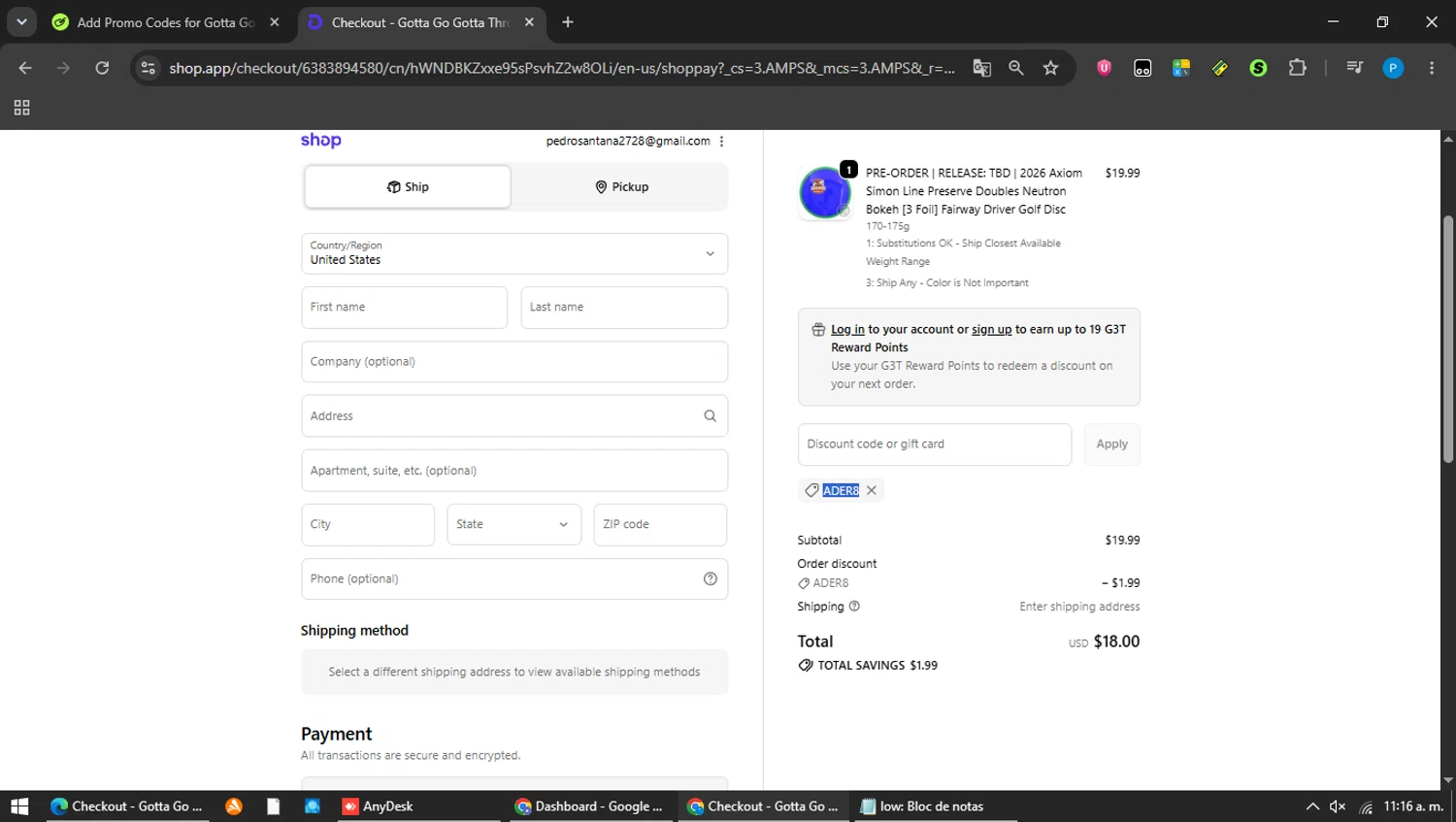Screen dimensions: 1456x822
Task: Switch to the Add Promo Codes tab
Action: (165, 22)
